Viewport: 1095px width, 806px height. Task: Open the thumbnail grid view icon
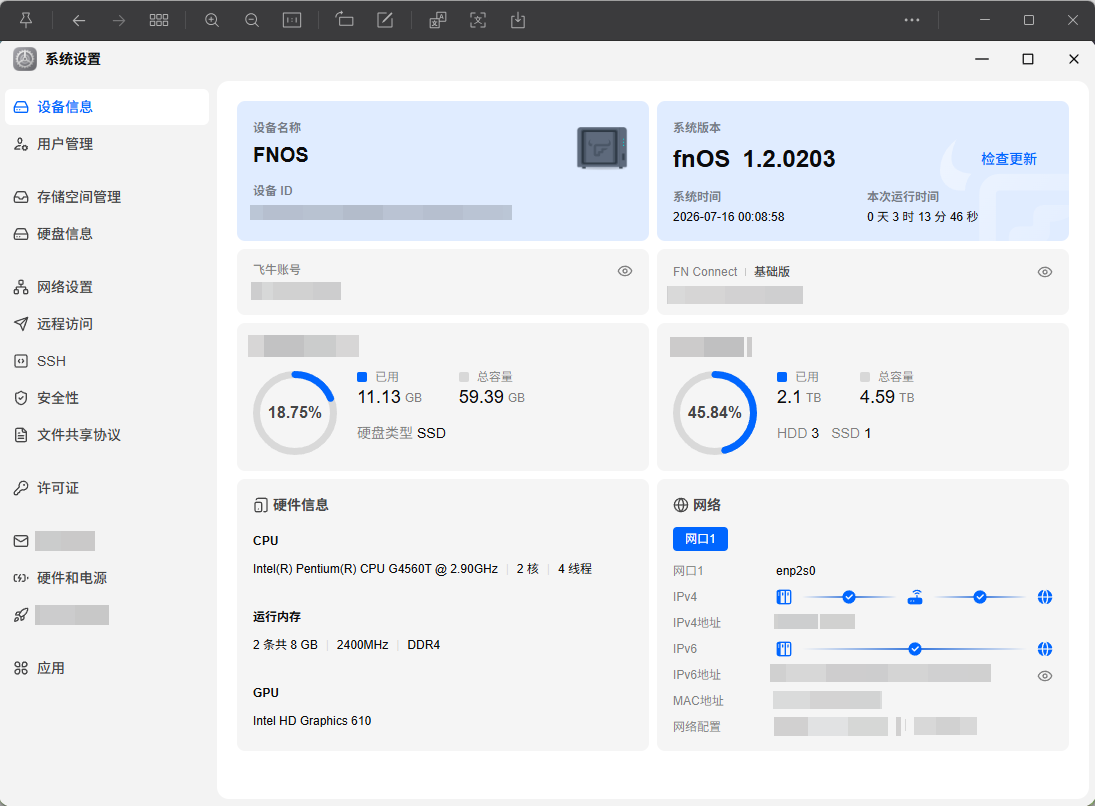pos(159,20)
